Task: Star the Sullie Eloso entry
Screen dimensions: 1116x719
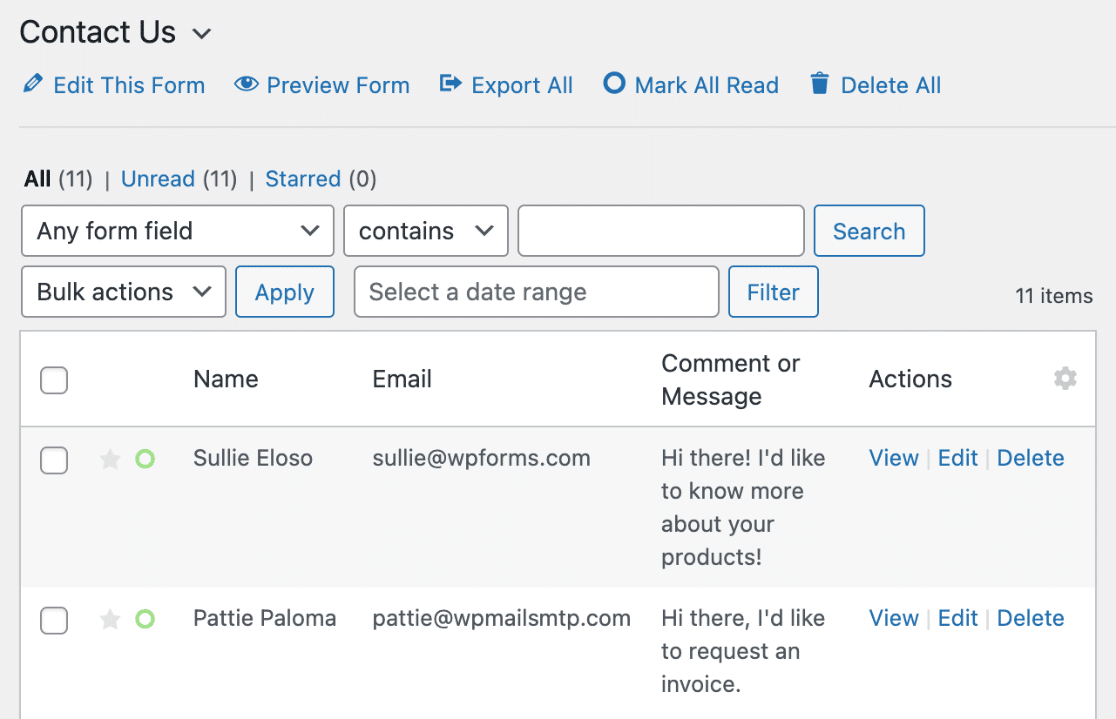Action: pos(110,459)
